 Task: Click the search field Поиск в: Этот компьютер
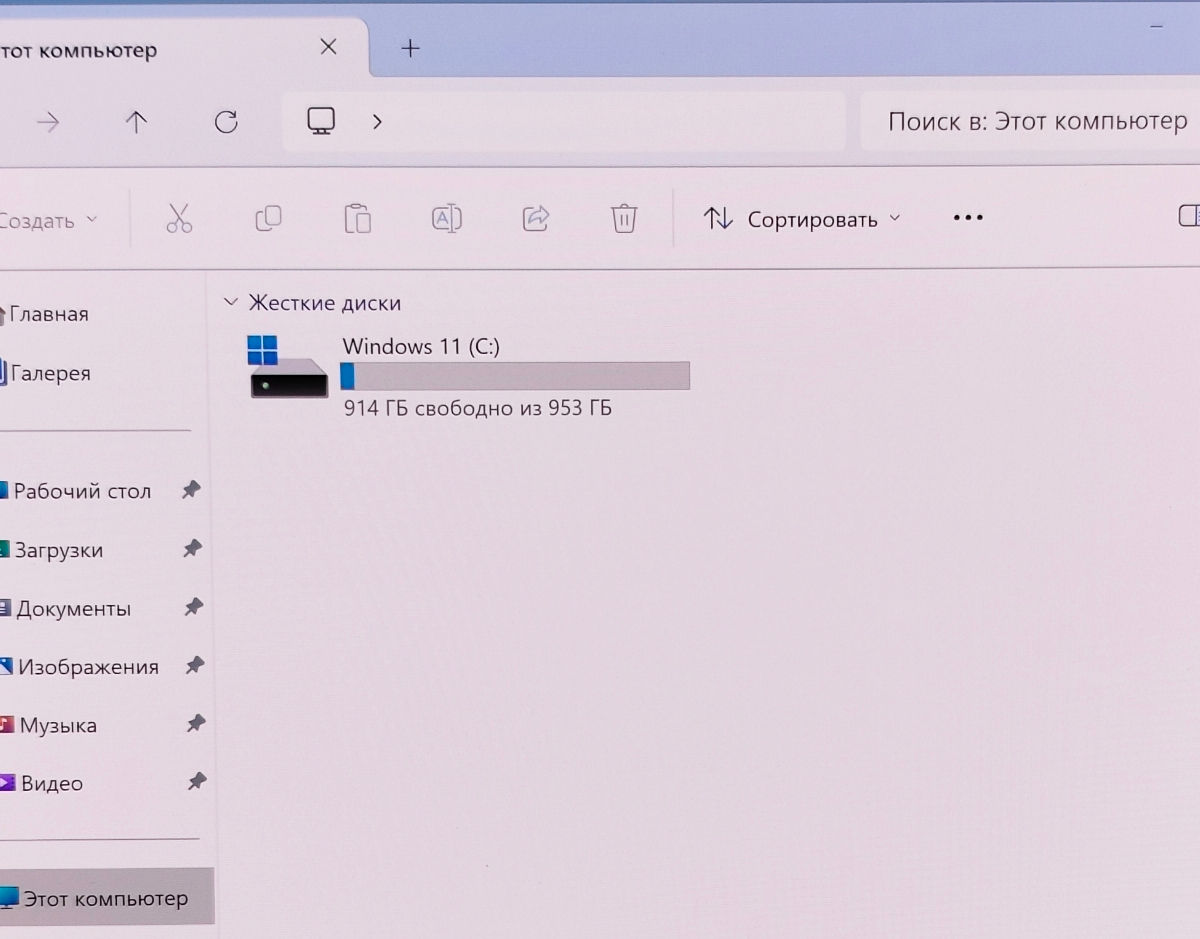coord(1036,122)
